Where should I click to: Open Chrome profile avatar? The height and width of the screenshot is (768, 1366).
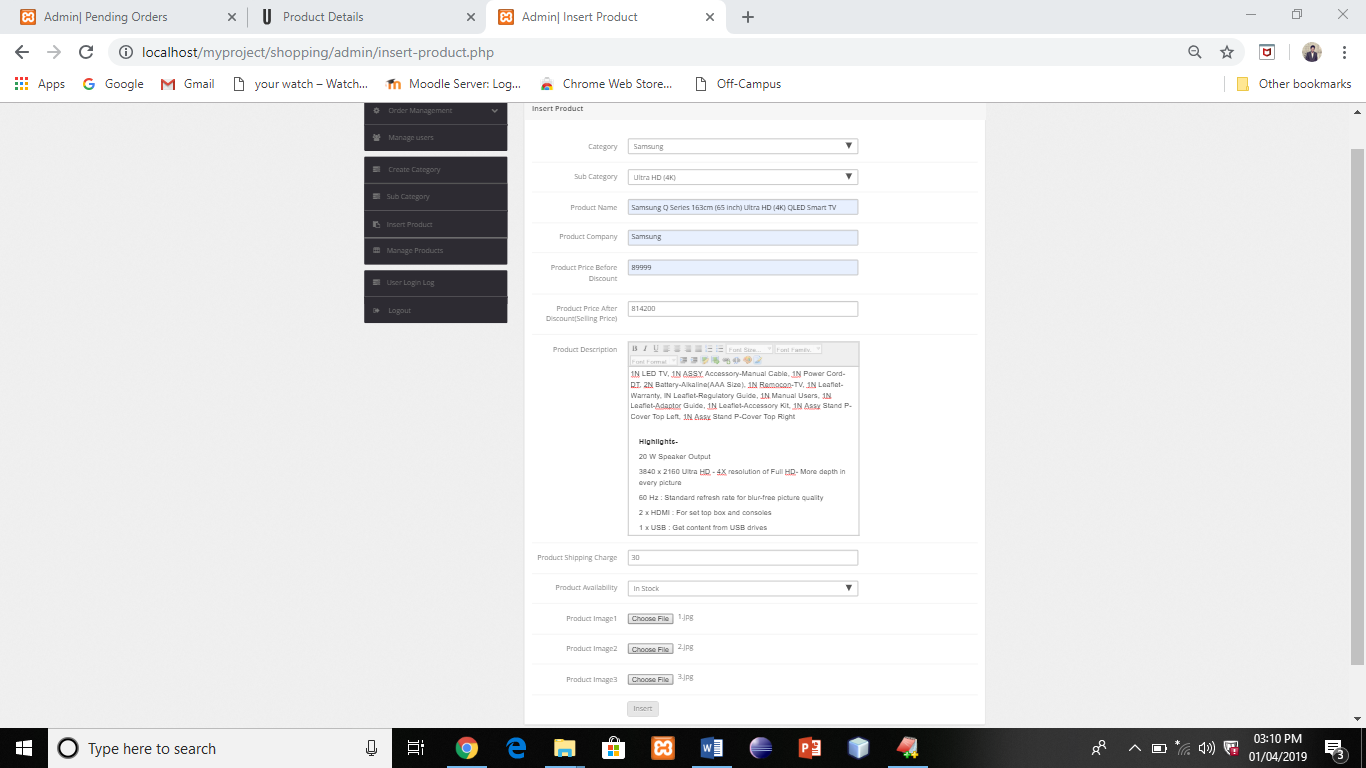coord(1312,52)
